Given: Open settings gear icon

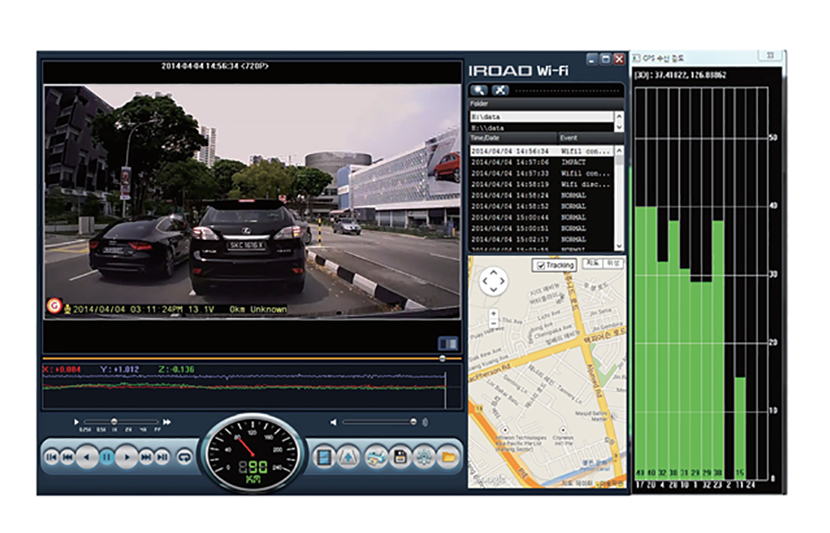Looking at the screenshot, I should (x=424, y=457).
